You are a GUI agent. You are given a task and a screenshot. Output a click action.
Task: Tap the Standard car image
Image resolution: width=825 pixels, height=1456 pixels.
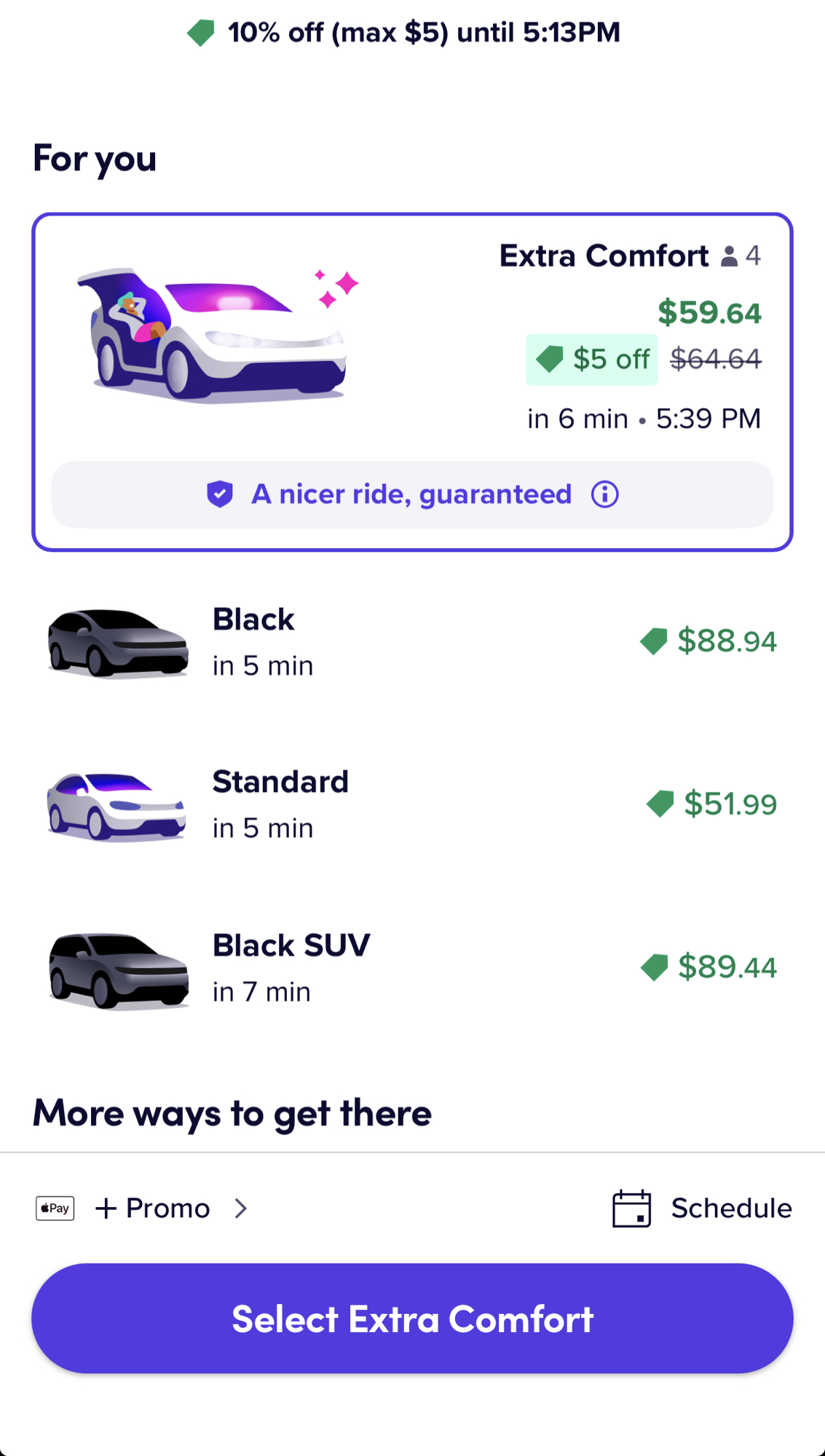(x=117, y=806)
